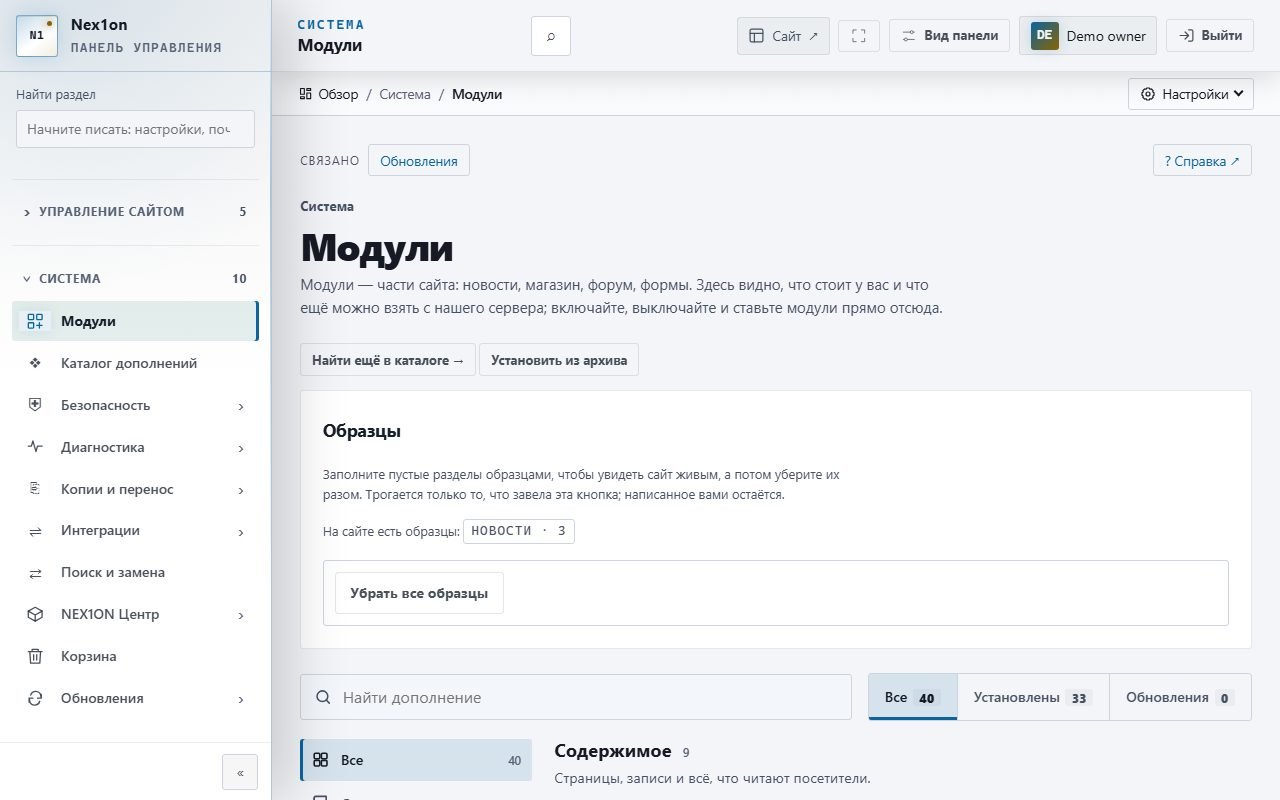Click the Интеграции arrows icon
This screenshot has height=800, width=1280.
[35, 531]
